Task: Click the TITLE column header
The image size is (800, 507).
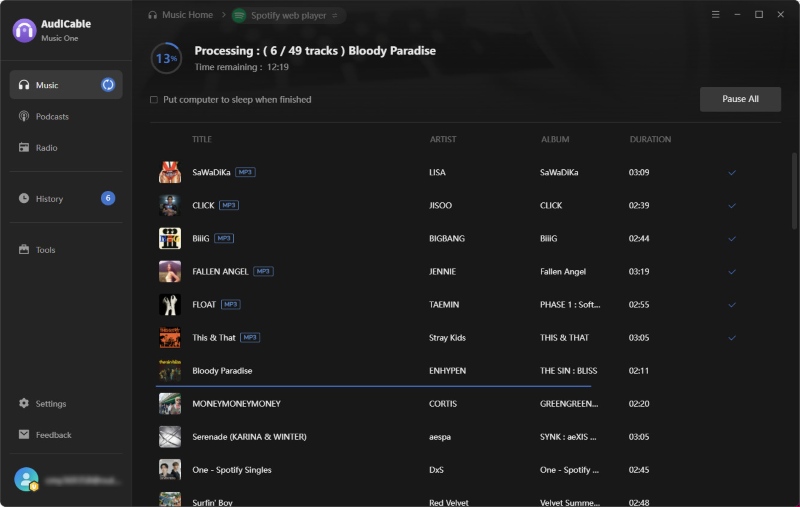Action: (202, 139)
